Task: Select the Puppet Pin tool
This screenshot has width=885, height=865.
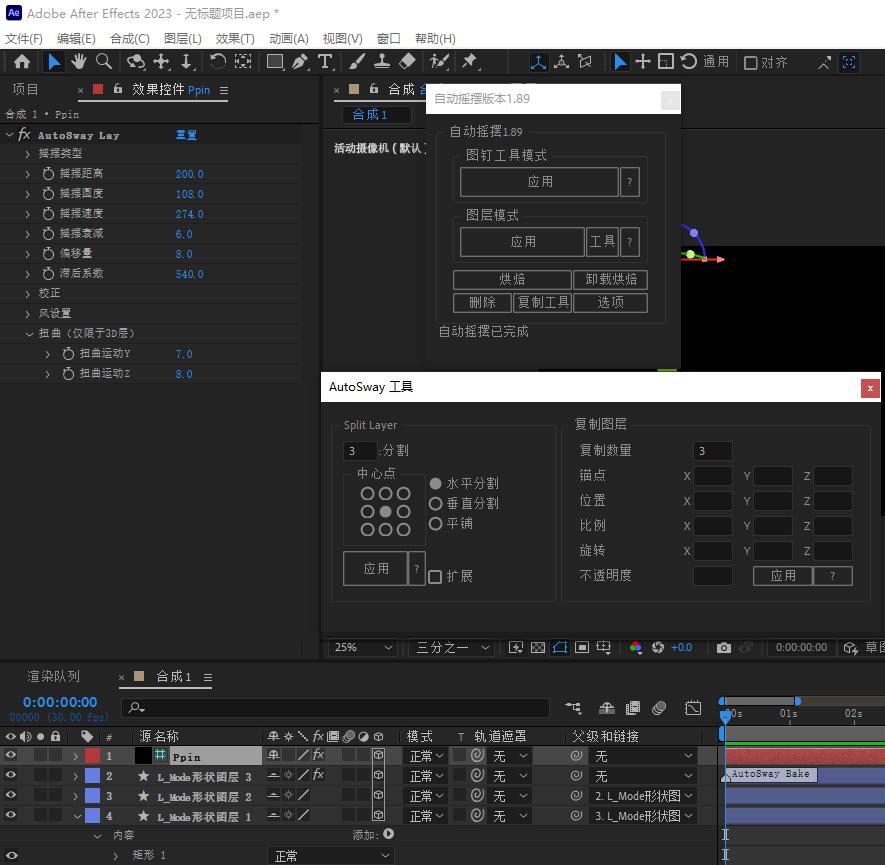Action: point(469,62)
